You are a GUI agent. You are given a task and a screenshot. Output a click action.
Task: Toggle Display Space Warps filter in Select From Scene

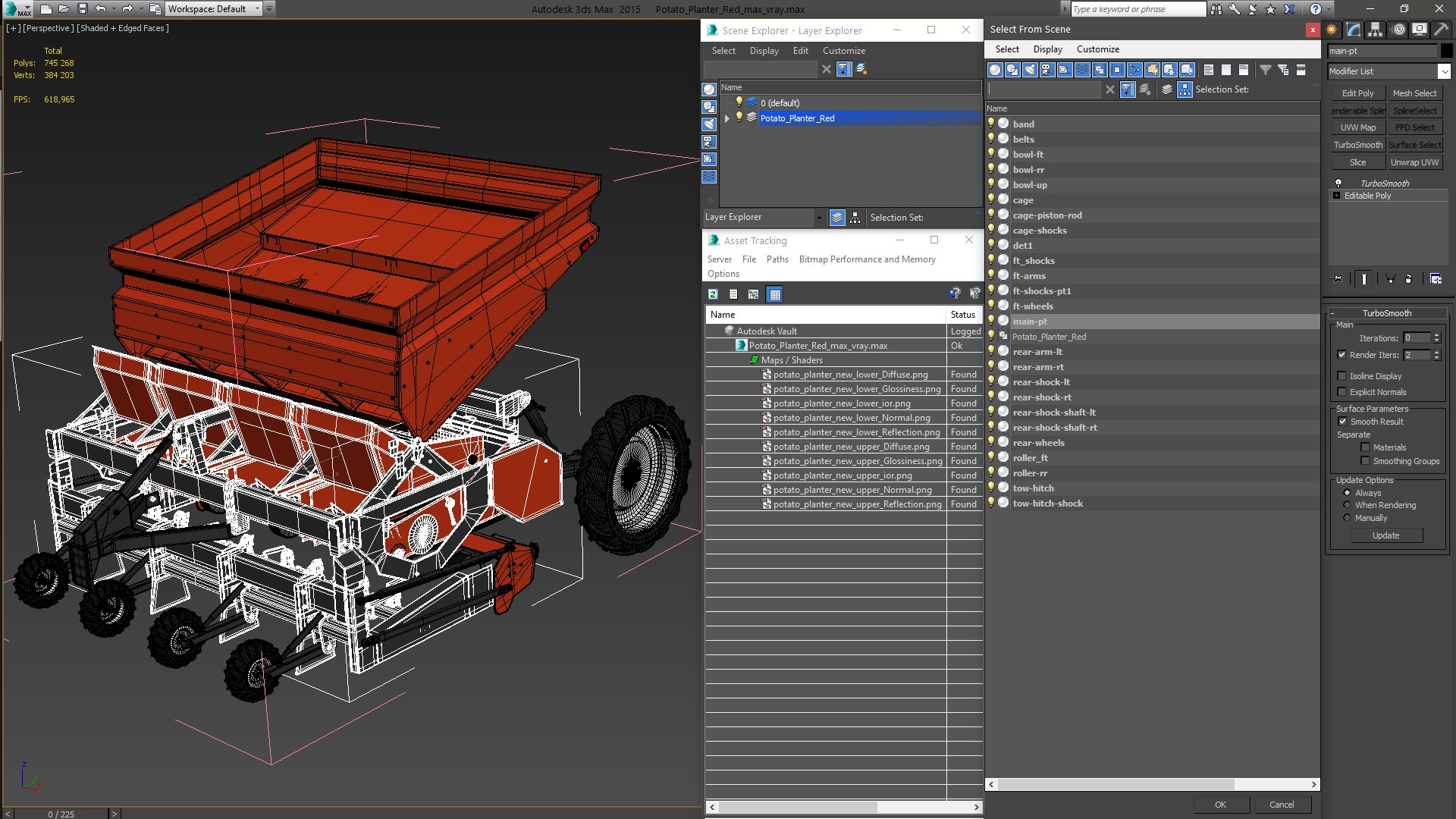click(x=1082, y=70)
